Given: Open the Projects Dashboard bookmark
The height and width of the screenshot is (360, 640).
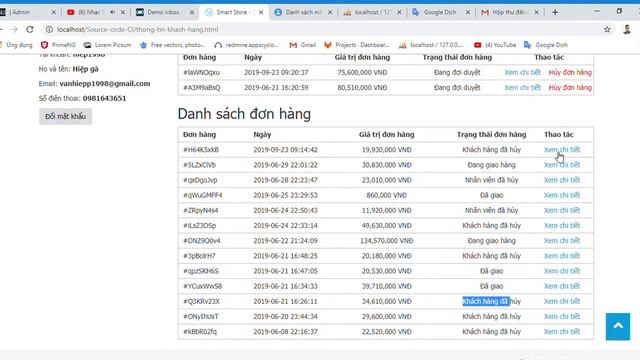Looking at the screenshot, I should 356,45.
